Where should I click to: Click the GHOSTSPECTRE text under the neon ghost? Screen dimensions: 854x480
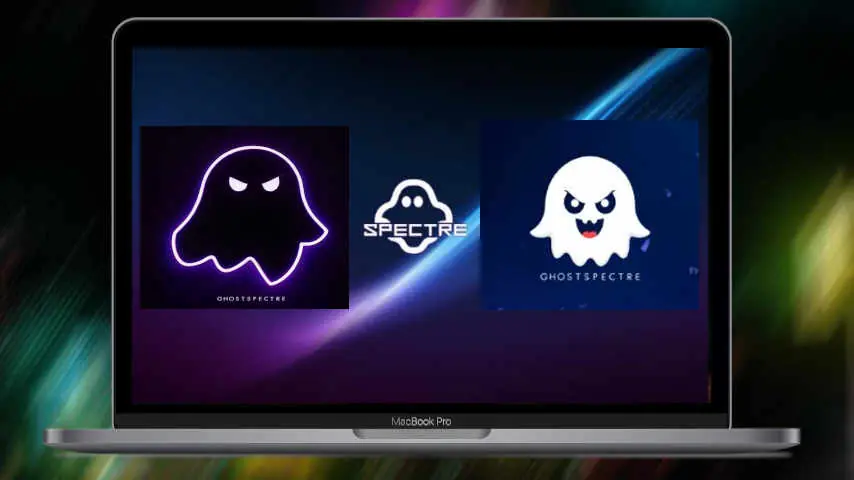click(251, 299)
